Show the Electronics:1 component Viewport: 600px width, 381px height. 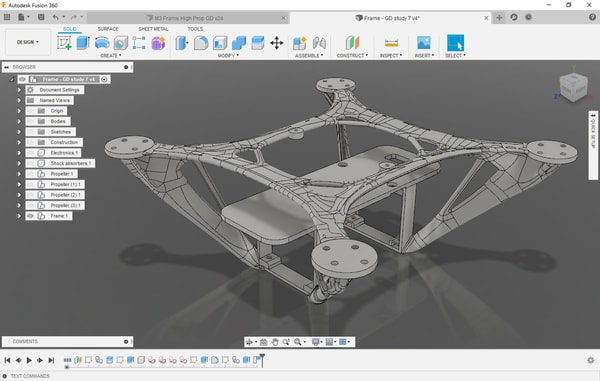[x=31, y=153]
